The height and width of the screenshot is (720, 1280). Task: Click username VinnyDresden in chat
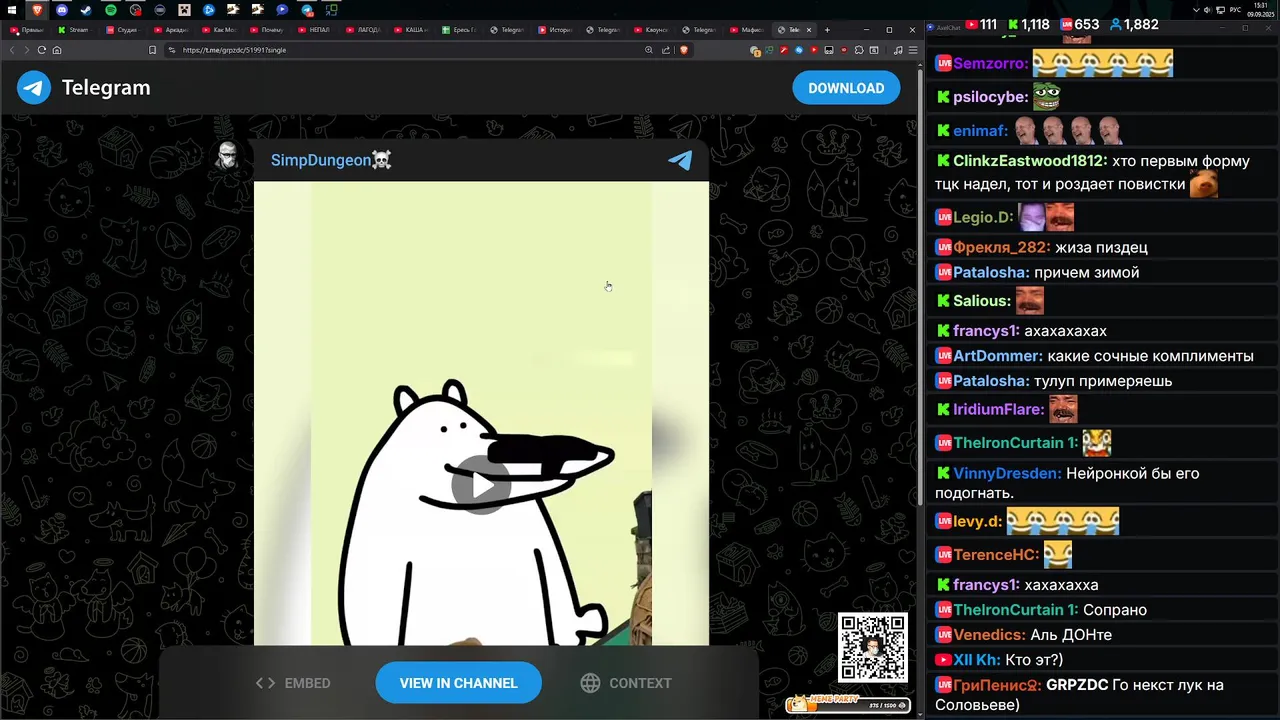1007,473
